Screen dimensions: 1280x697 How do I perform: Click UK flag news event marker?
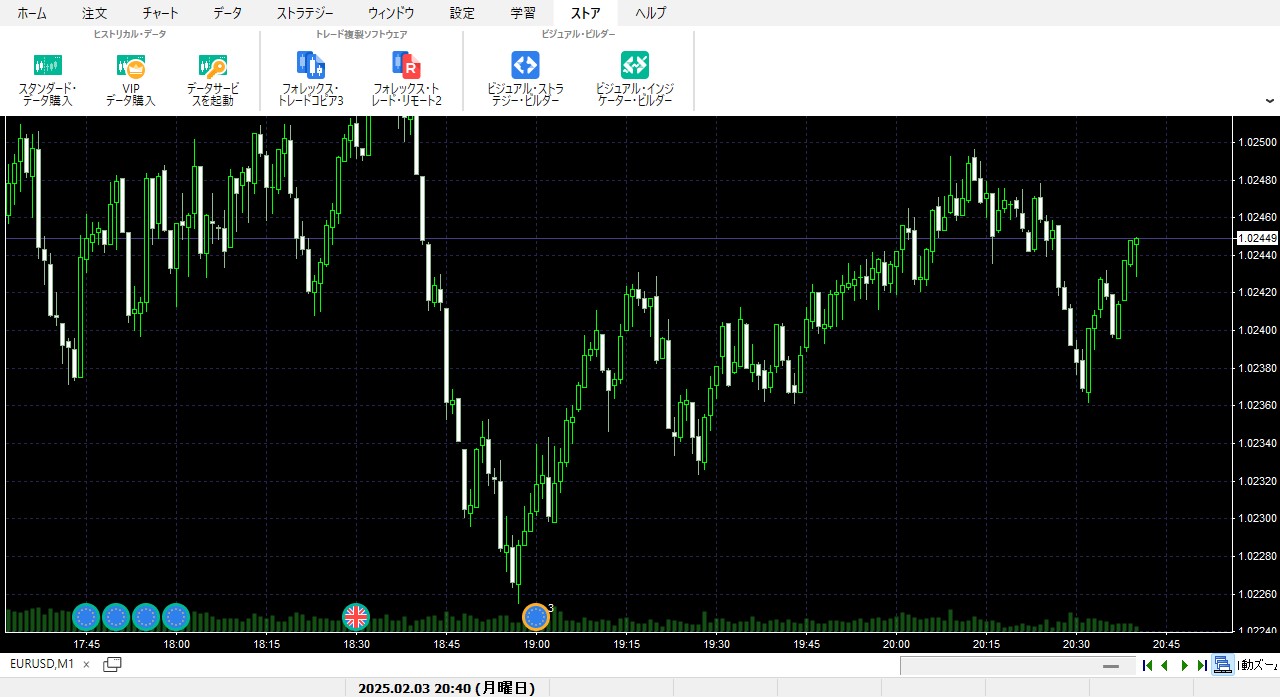(356, 617)
